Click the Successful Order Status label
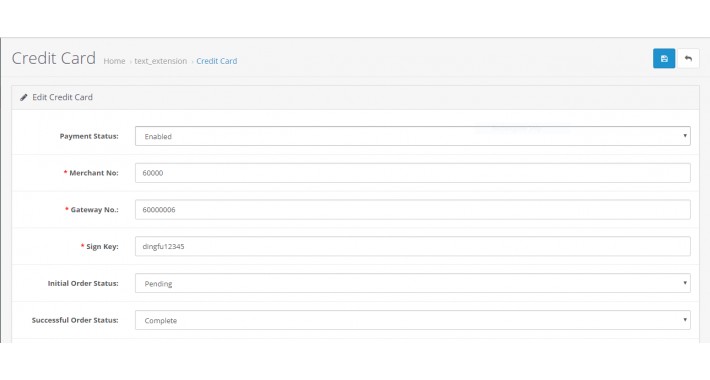The height and width of the screenshot is (380, 710). (x=75, y=320)
